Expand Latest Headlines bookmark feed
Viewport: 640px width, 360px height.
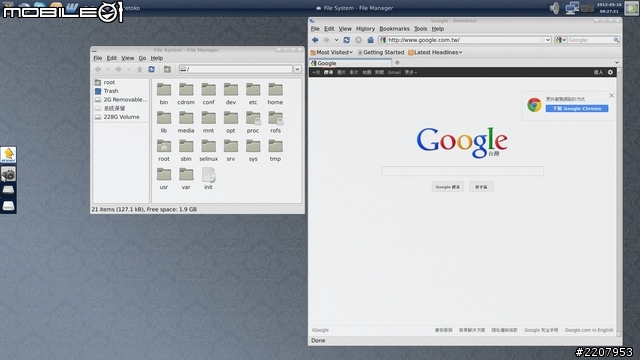coord(435,52)
